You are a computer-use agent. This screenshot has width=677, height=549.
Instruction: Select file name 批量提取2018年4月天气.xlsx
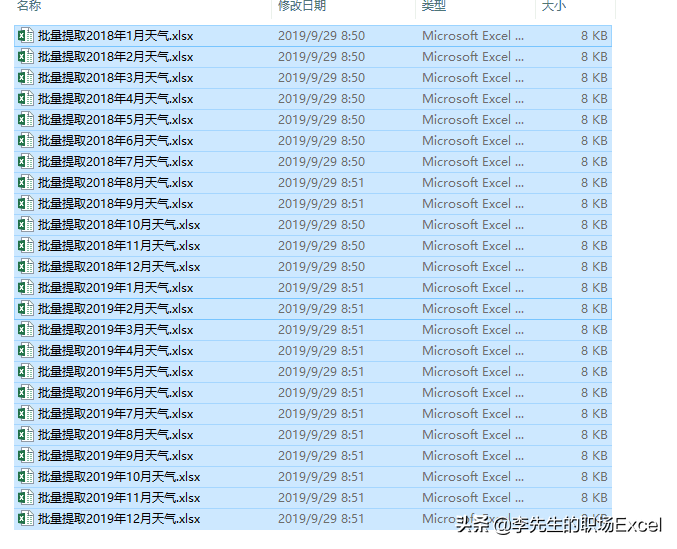(115, 99)
